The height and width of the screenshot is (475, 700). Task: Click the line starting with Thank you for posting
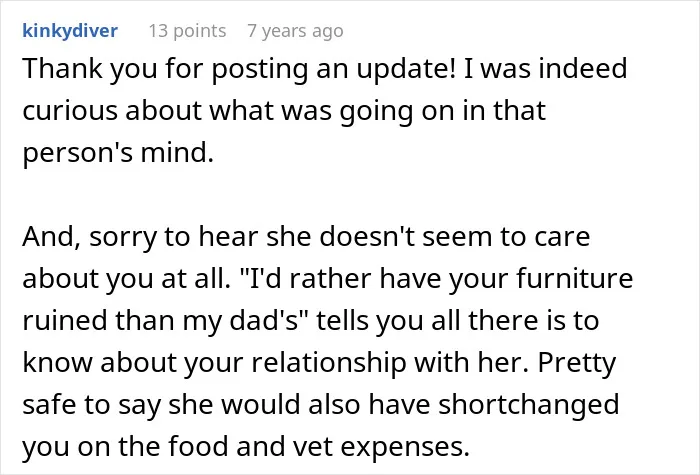click(x=325, y=69)
